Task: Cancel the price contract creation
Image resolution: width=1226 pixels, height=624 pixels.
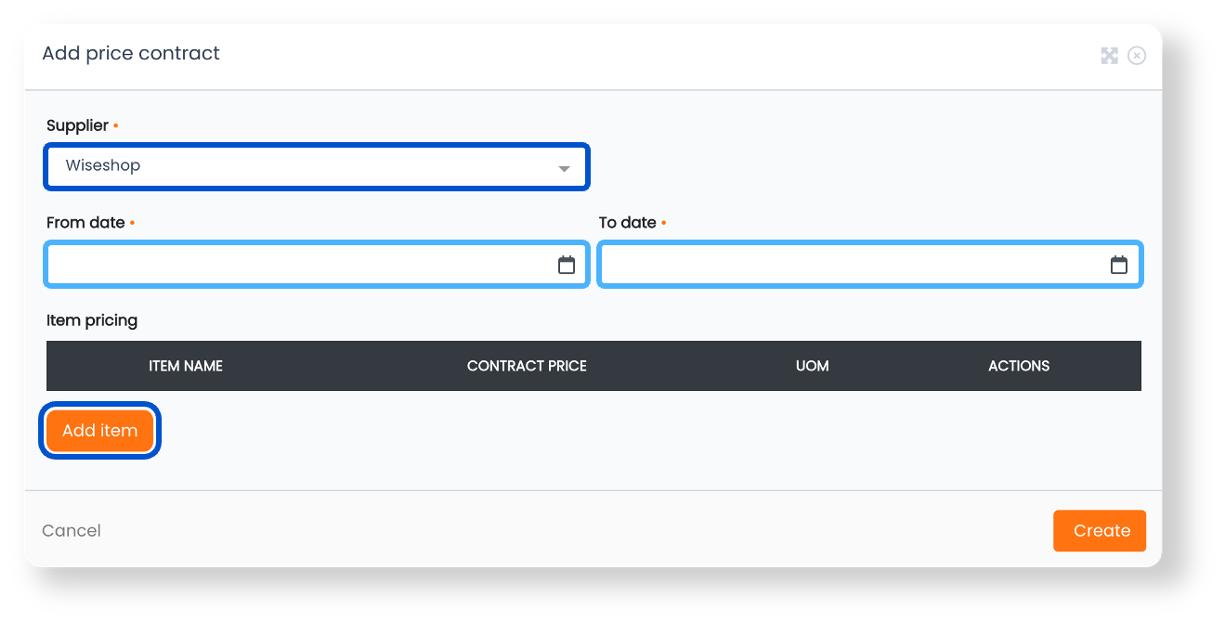Action: pos(71,530)
